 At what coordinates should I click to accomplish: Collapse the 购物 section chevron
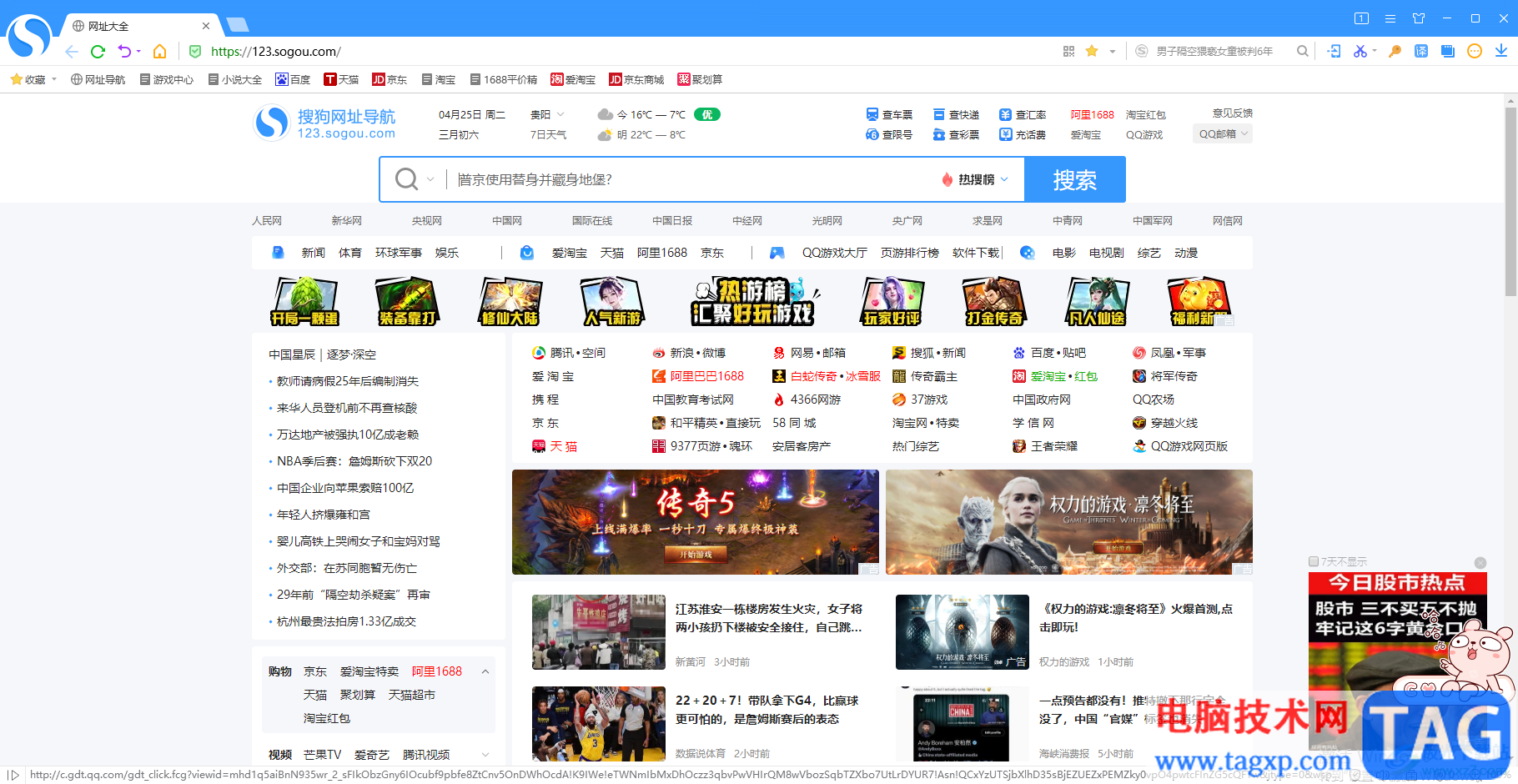[485, 671]
